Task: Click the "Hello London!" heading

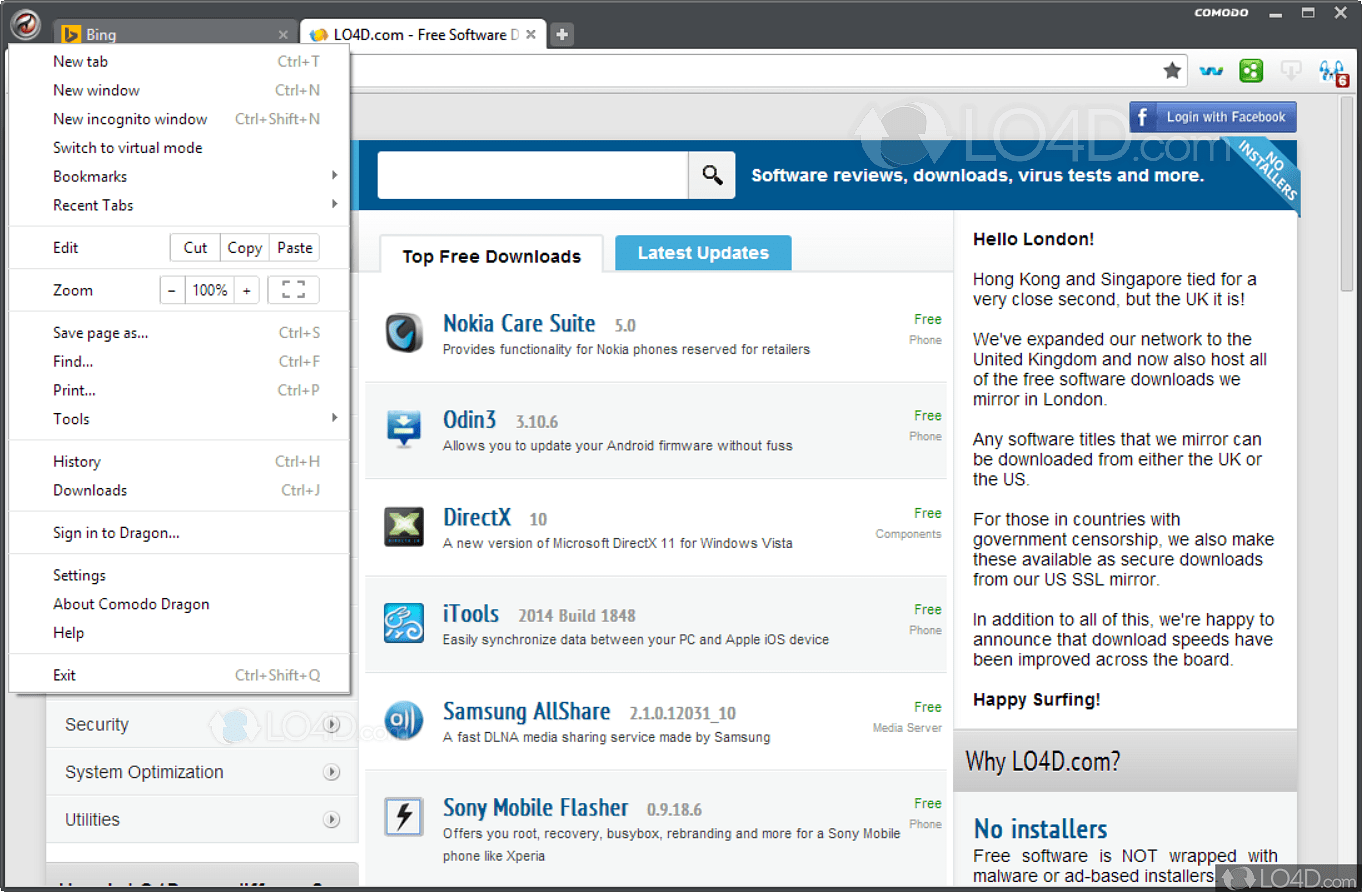Action: click(x=1033, y=239)
